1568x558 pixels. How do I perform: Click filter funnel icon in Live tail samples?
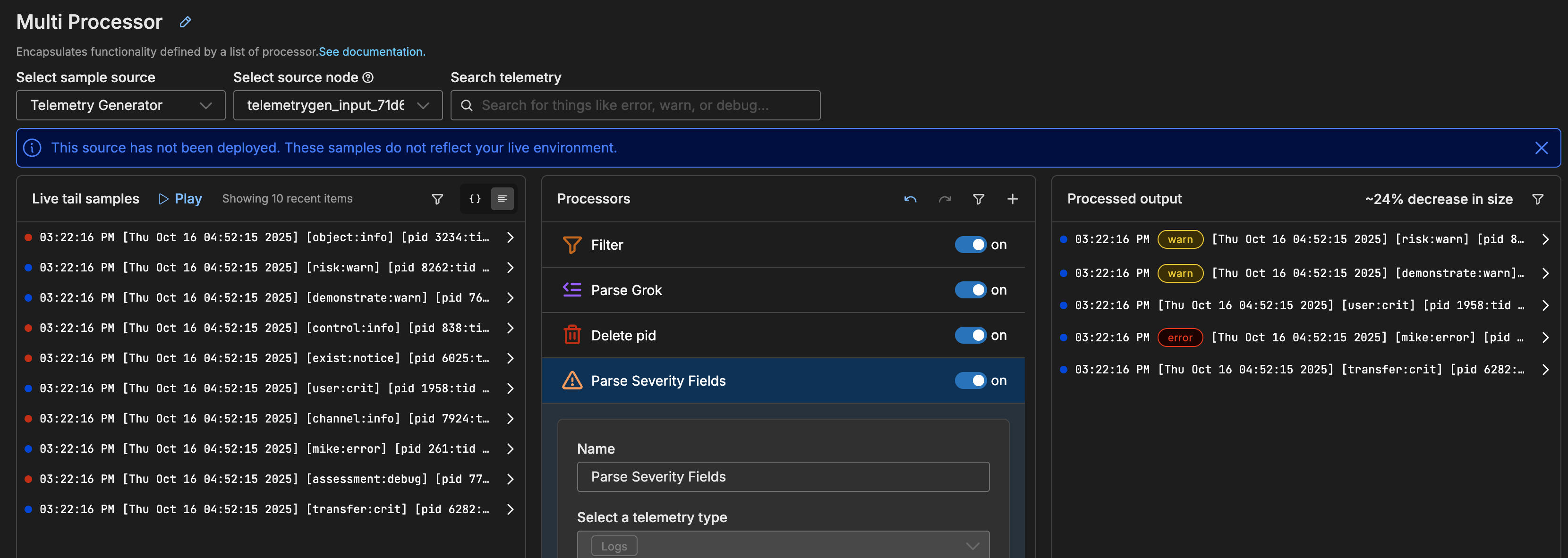point(437,199)
